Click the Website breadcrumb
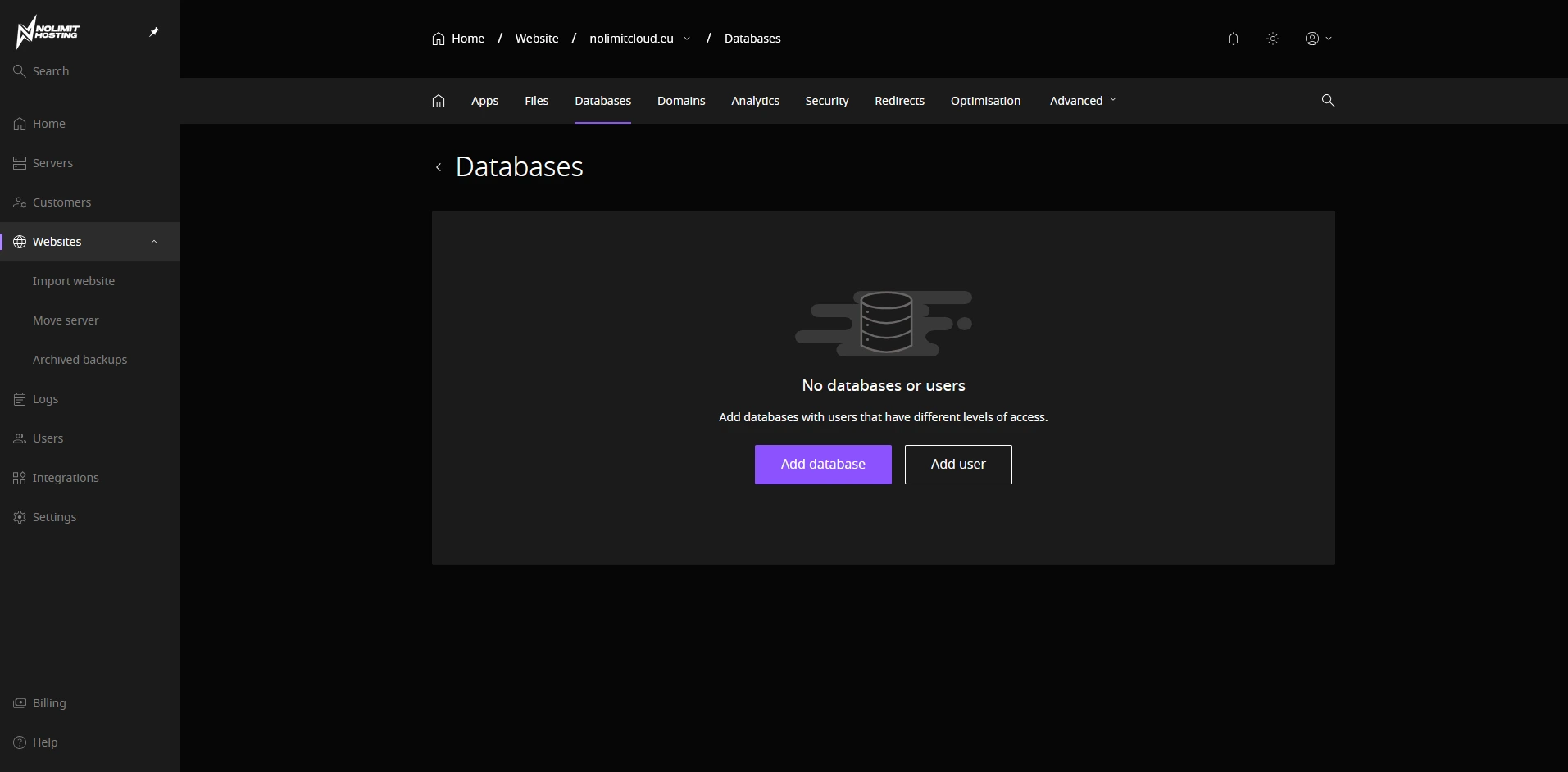The height and width of the screenshot is (772, 1568). (x=537, y=39)
